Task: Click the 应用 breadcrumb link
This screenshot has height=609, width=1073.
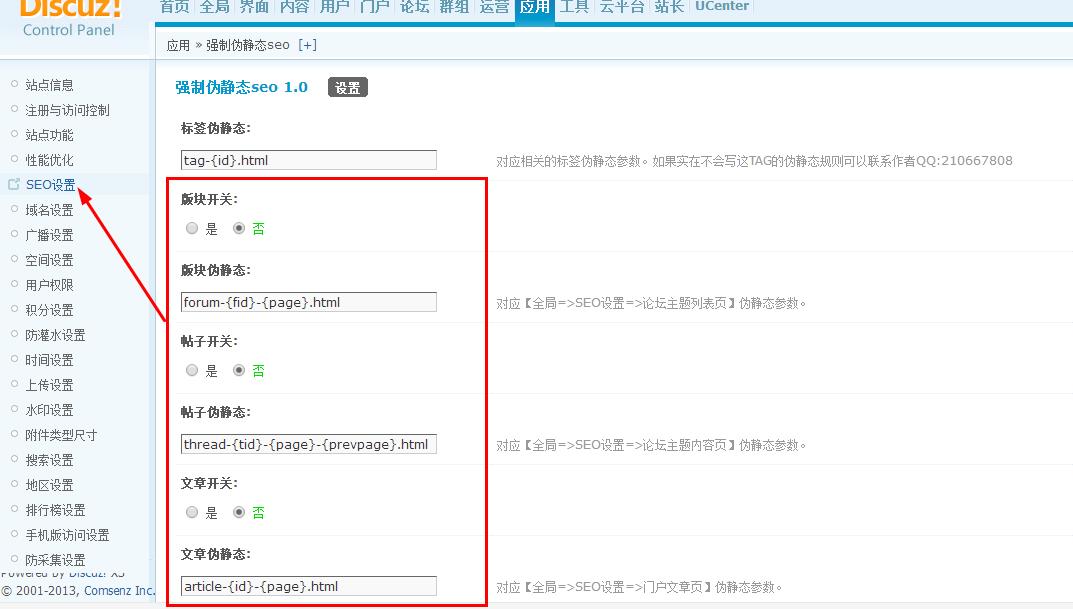Action: (180, 44)
